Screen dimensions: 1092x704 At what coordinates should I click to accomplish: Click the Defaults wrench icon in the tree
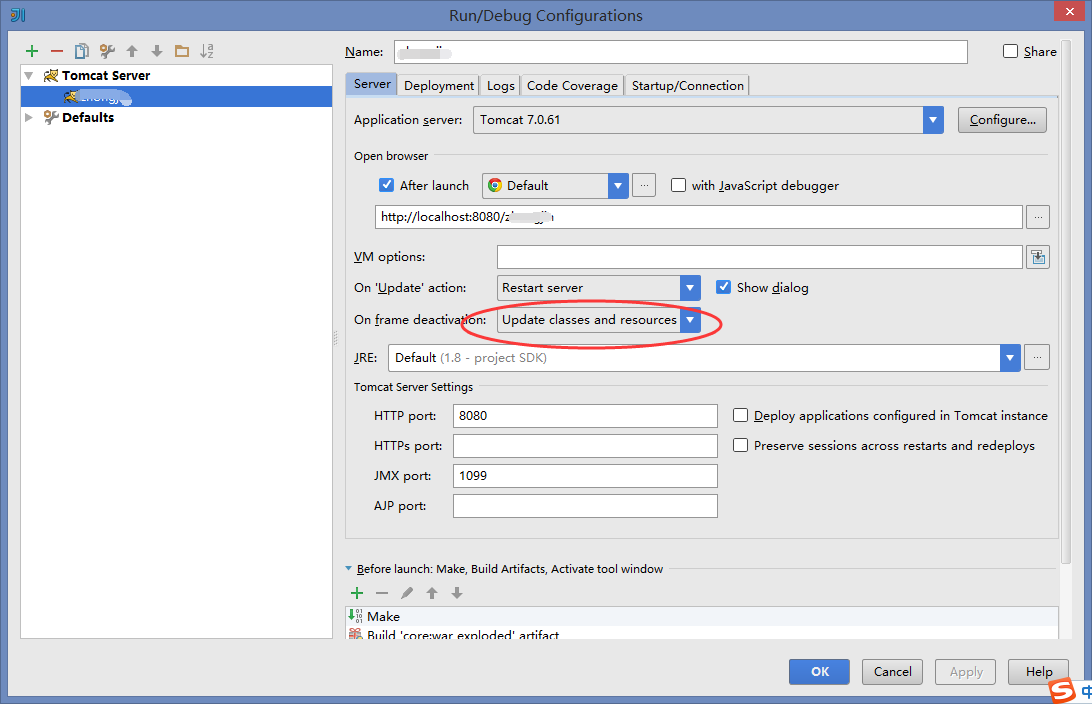(x=51, y=117)
